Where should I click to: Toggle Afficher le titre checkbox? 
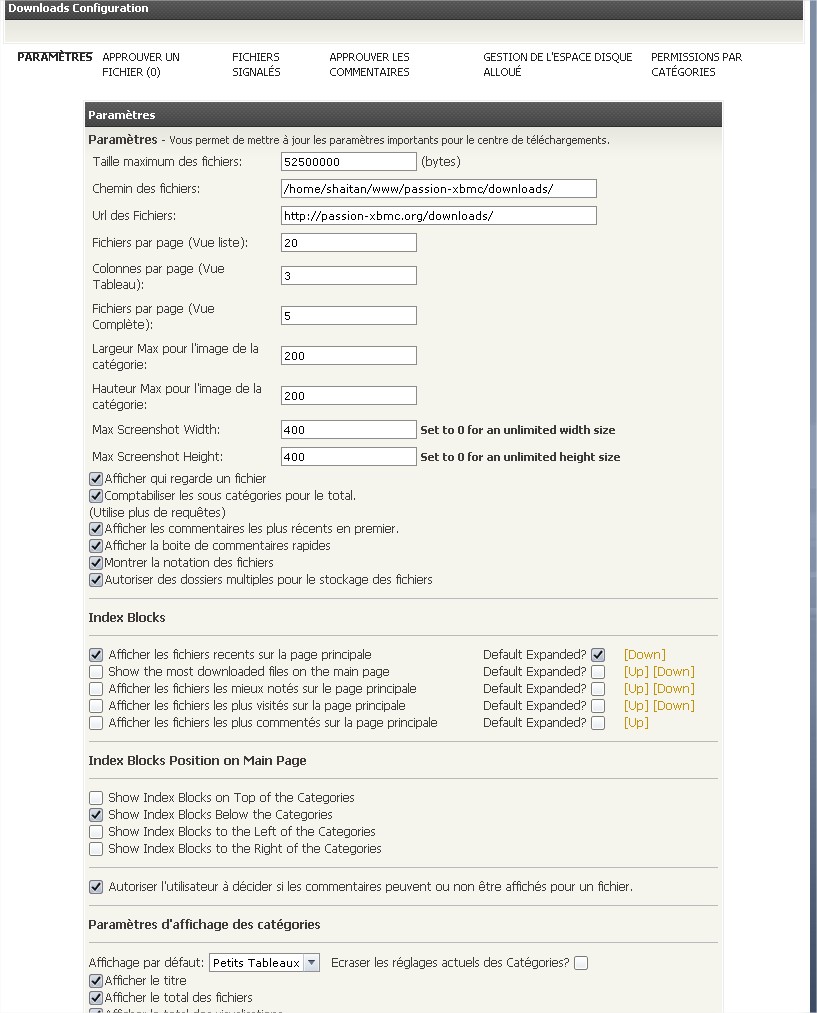point(96,981)
